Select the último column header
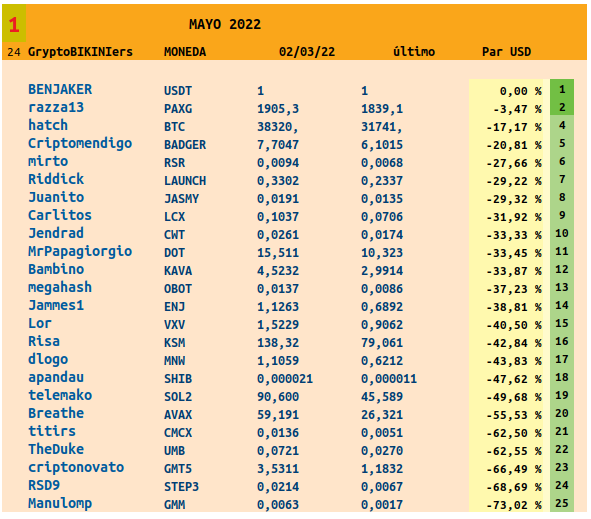591x519 pixels. click(x=414, y=52)
